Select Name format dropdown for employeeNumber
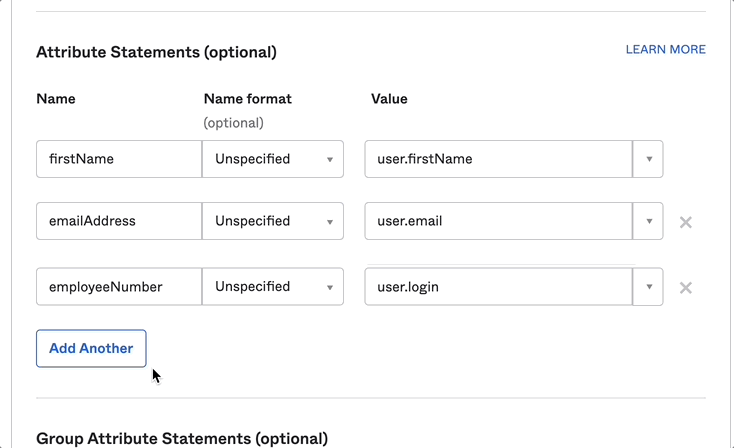The width and height of the screenshot is (734, 448). pos(273,287)
